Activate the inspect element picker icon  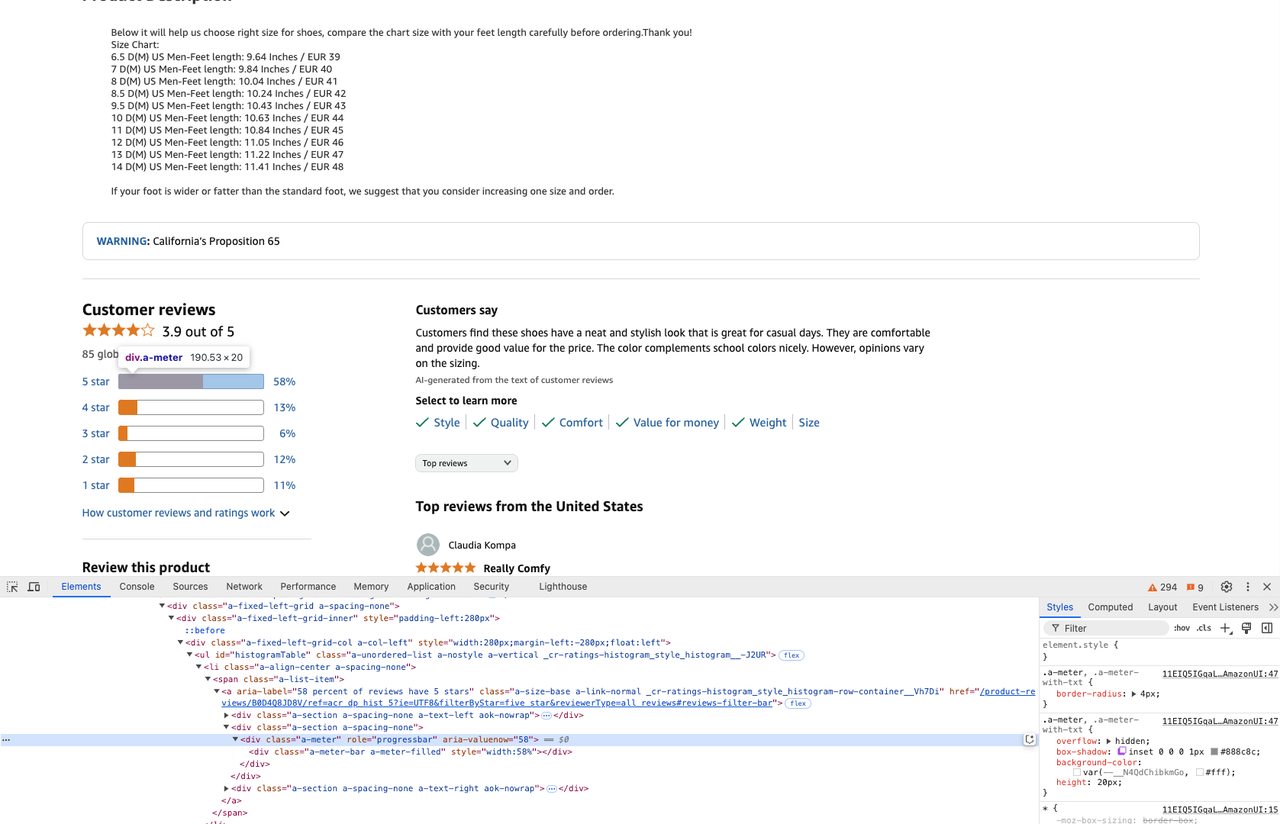tap(12, 587)
